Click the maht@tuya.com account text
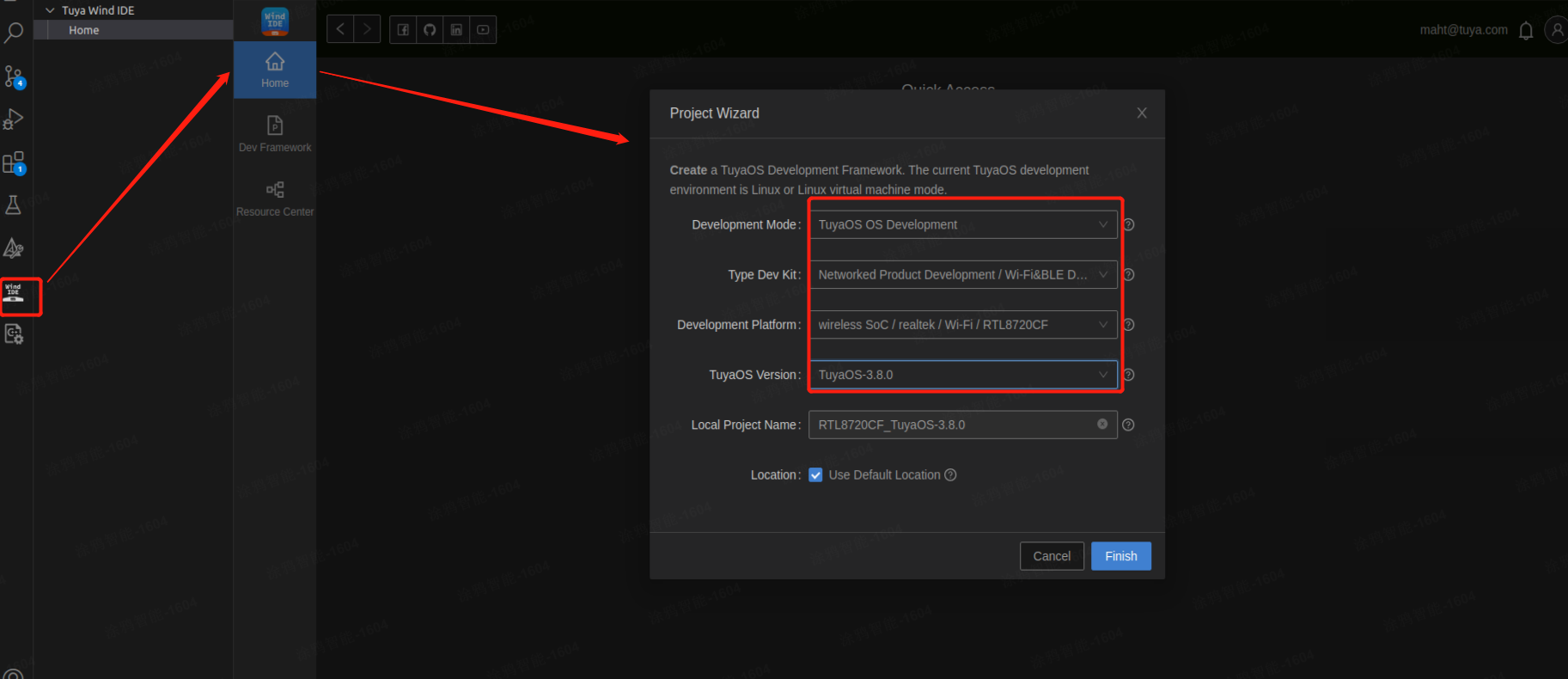The height and width of the screenshot is (679, 1568). pyautogui.click(x=1463, y=30)
